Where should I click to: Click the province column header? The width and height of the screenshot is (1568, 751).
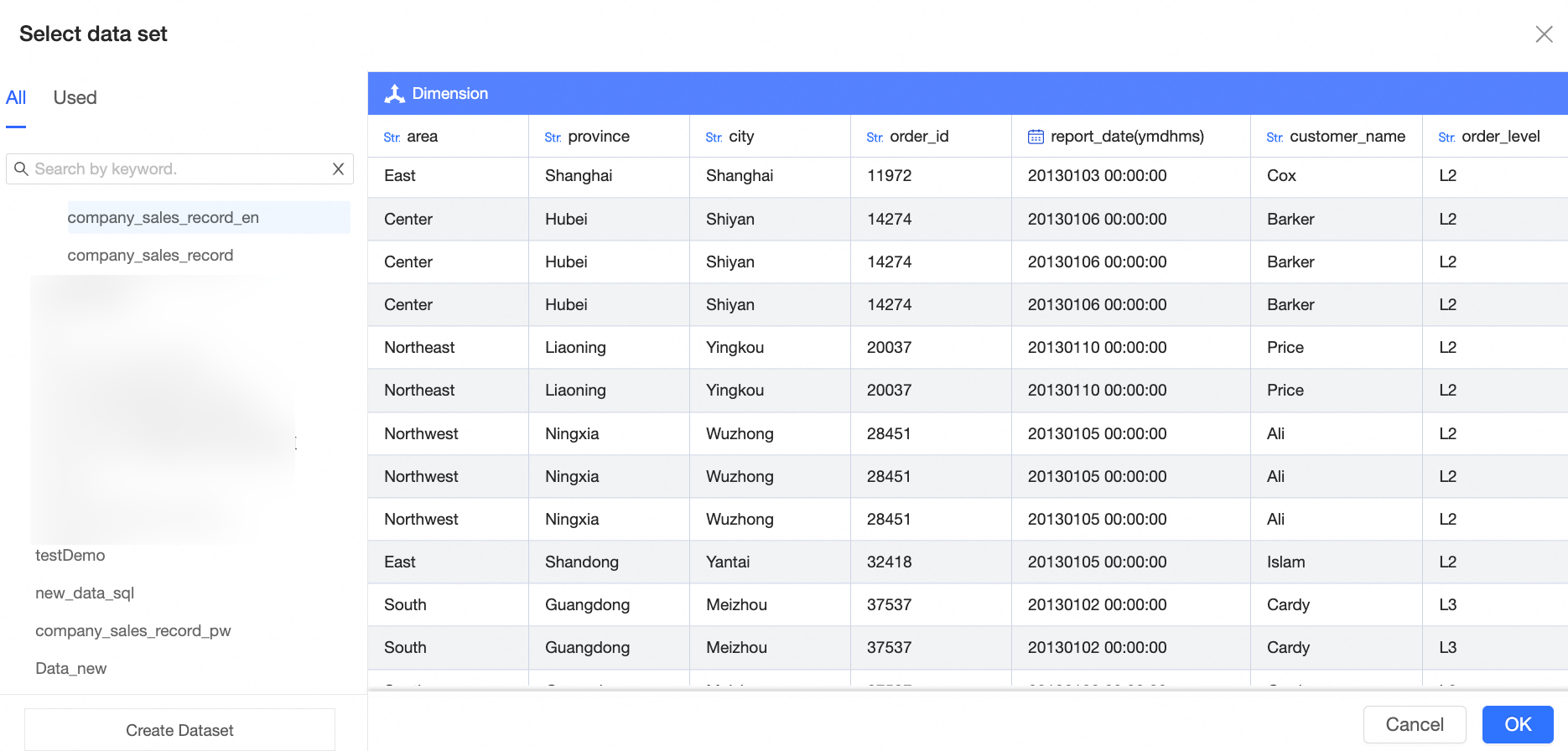pyautogui.click(x=609, y=137)
